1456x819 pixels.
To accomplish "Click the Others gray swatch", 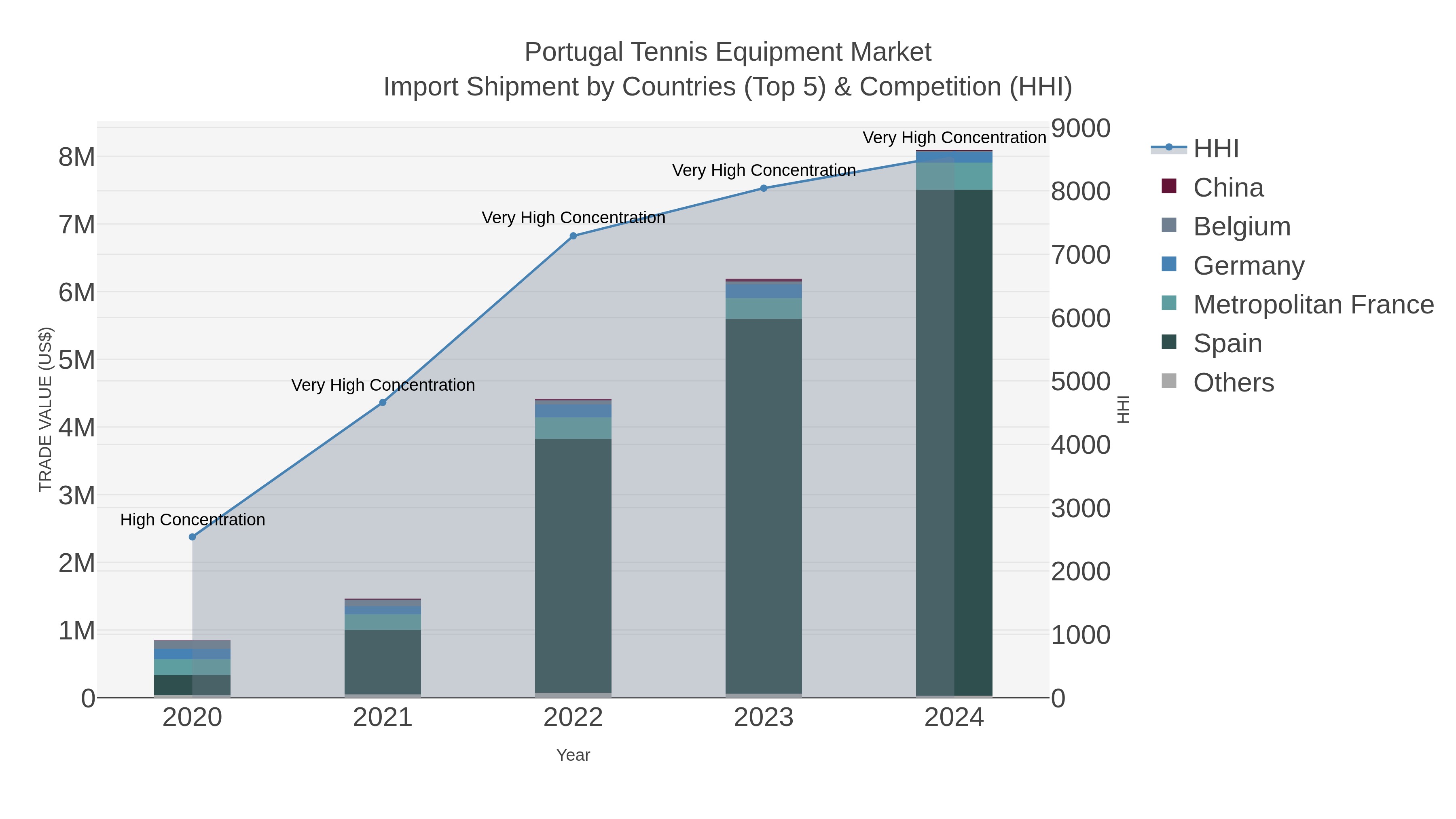I will [x=1169, y=381].
